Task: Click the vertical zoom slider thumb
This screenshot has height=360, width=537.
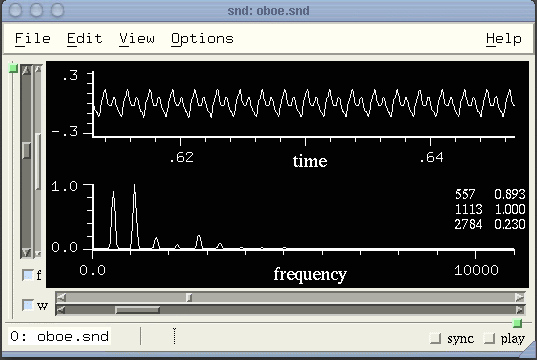Action: point(26,150)
